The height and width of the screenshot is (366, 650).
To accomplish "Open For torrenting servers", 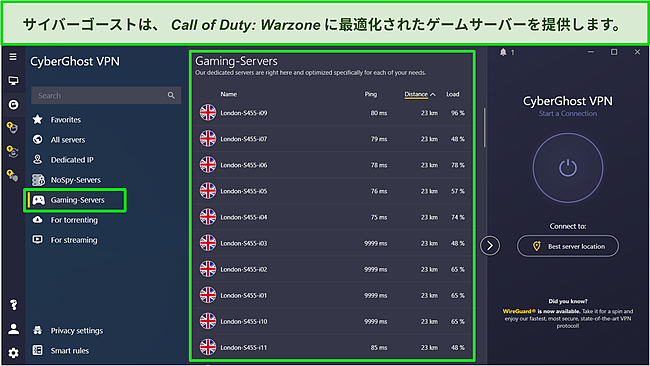I will (x=74, y=220).
